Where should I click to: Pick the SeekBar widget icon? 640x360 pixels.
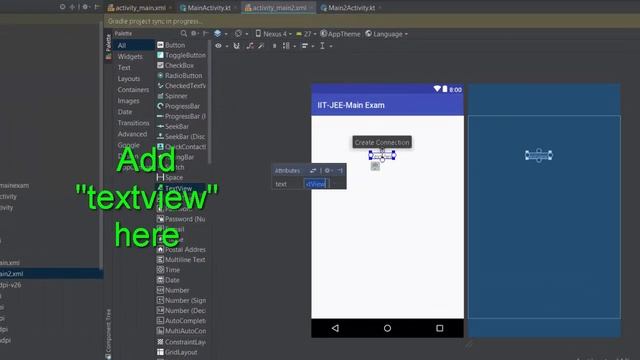pyautogui.click(x=160, y=127)
